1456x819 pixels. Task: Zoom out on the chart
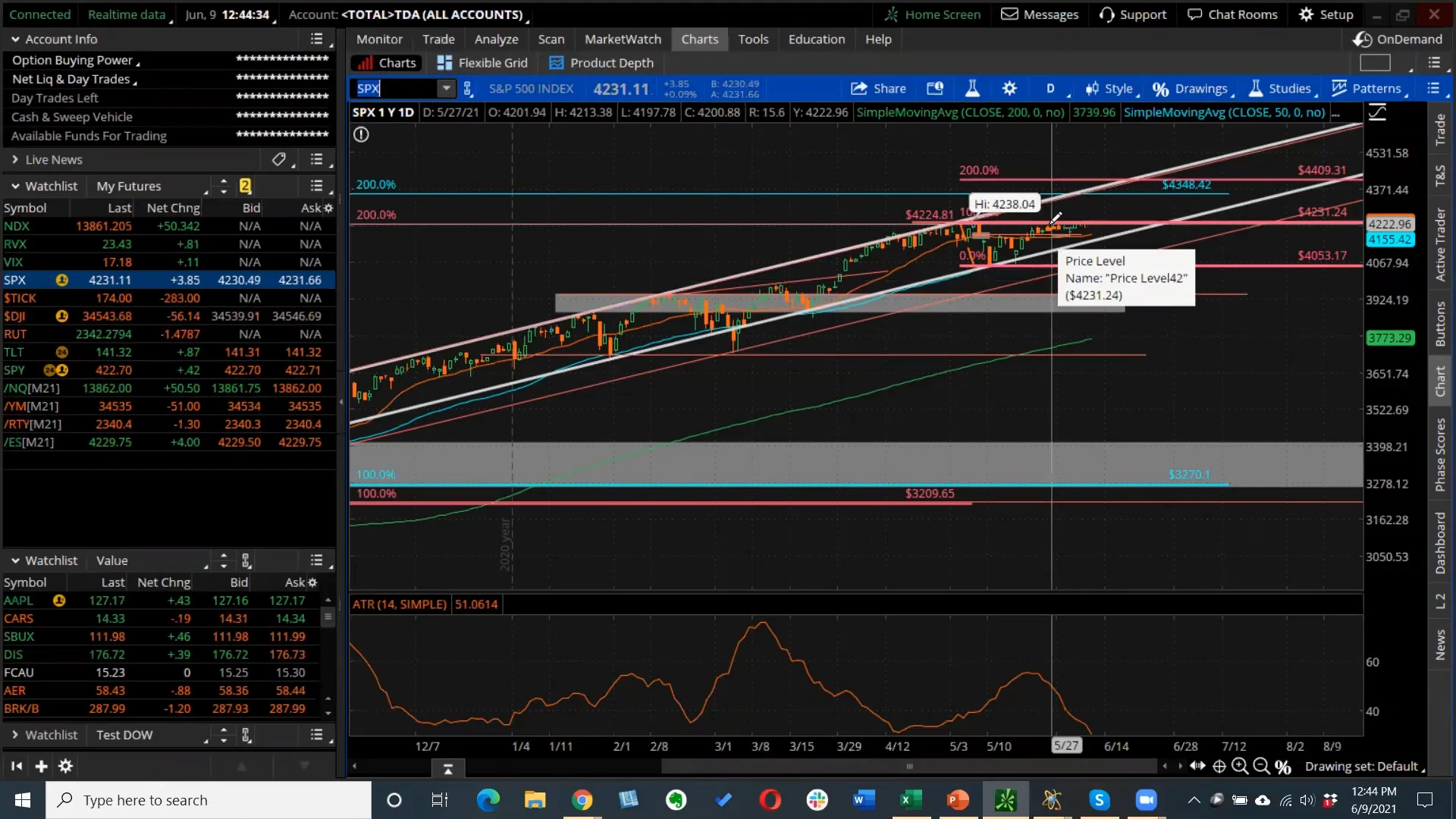coord(1261,767)
